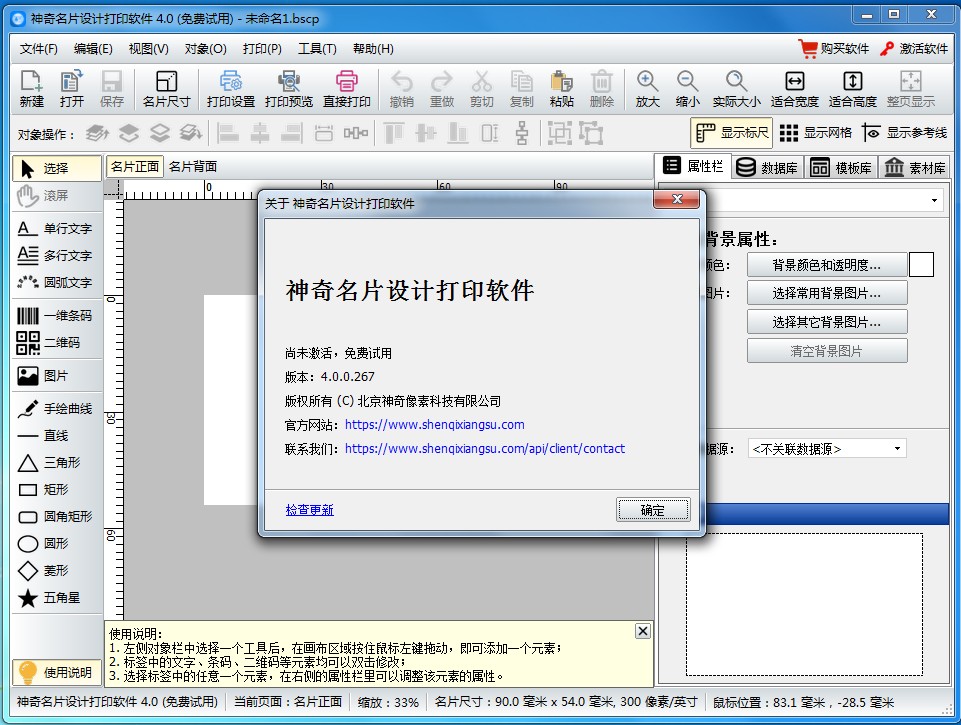Viewport: 961px width, 725px height.
Task: Pick the 圆弧文字 arc text tool
Action: click(x=56, y=283)
